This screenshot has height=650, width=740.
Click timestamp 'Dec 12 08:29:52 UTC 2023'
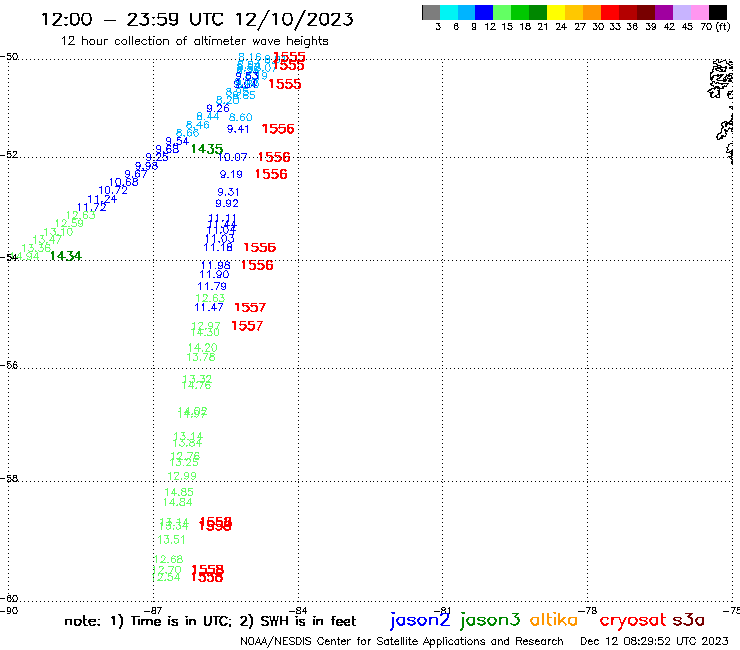[x=654, y=641]
